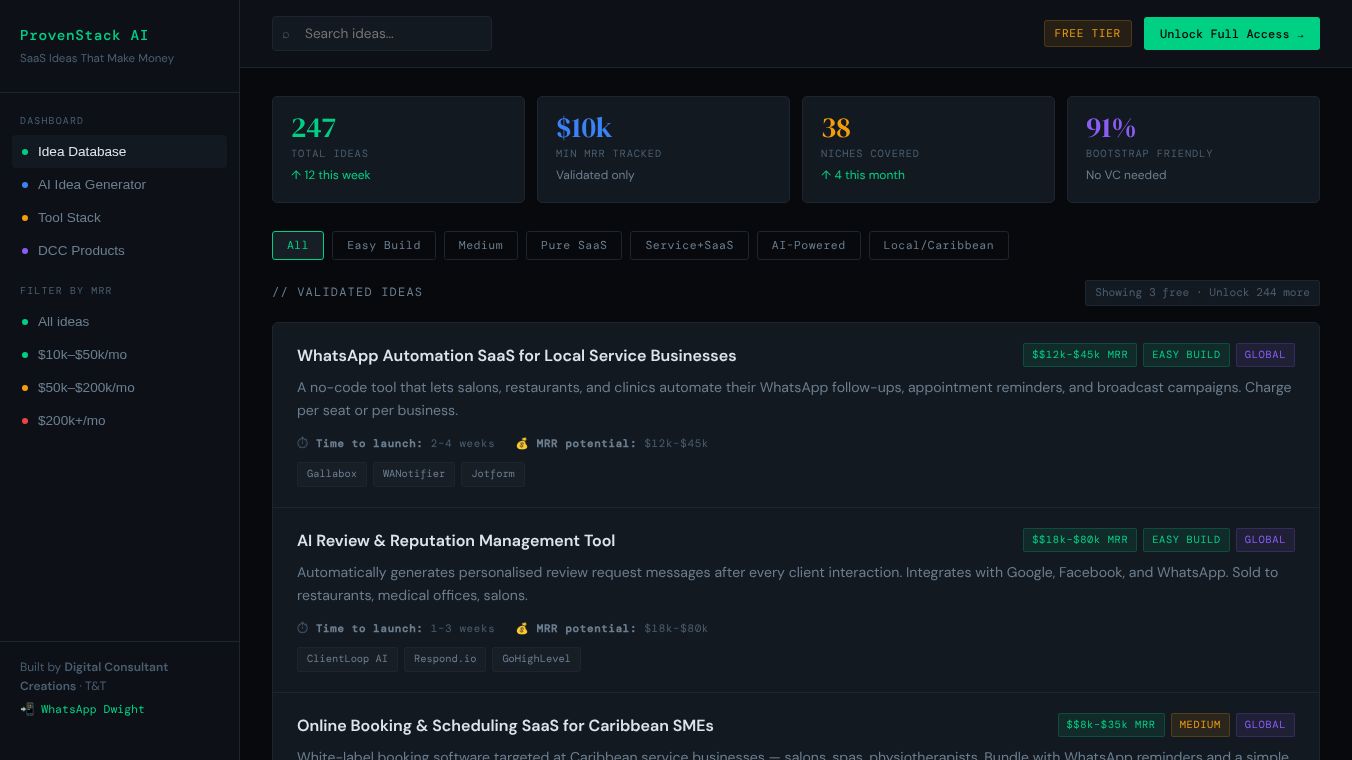Open AI Review & Reputation Management Tool
Image resolution: width=1352 pixels, height=760 pixels.
pyautogui.click(x=456, y=541)
